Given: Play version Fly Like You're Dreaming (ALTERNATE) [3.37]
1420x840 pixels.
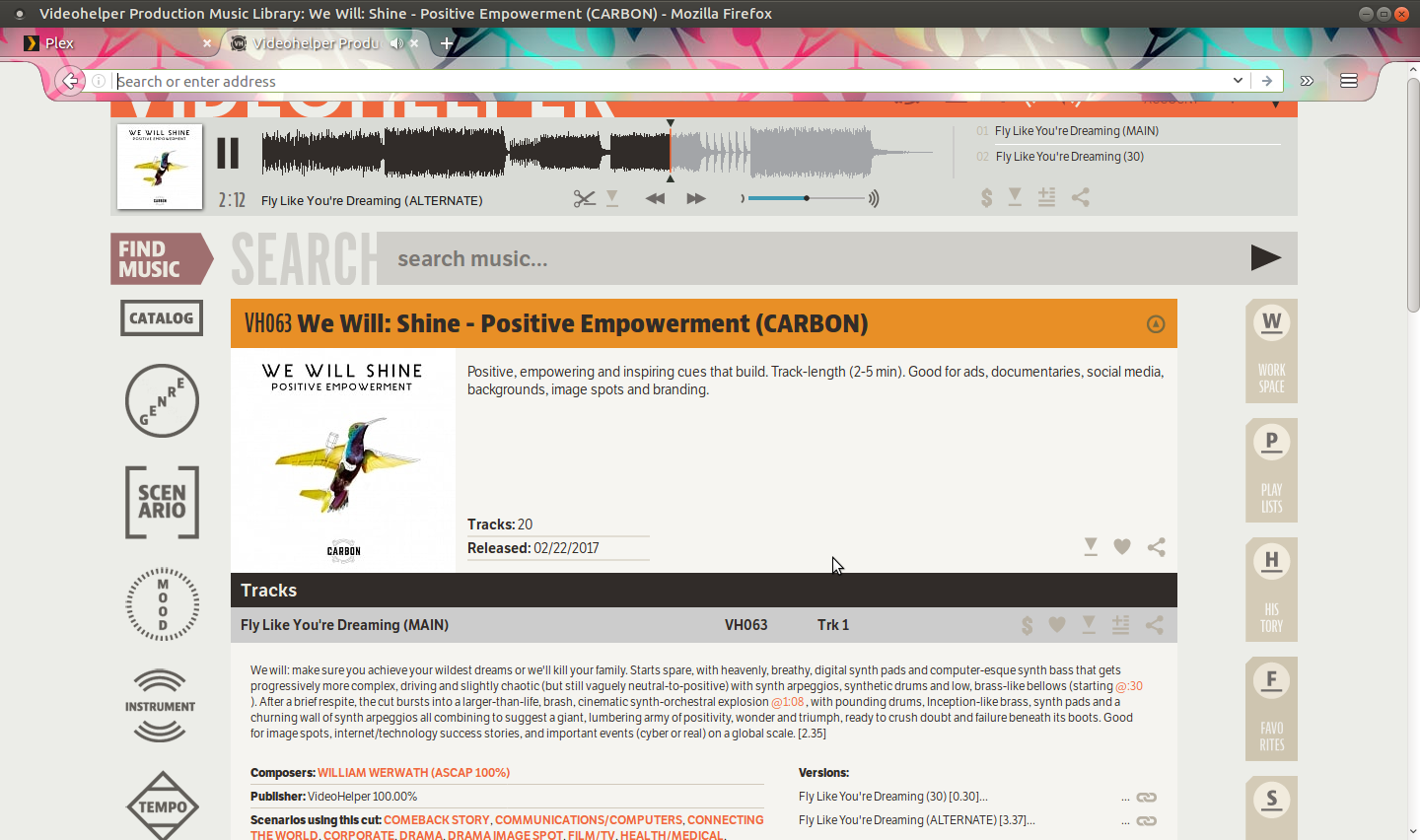Looking at the screenshot, I should [x=917, y=820].
